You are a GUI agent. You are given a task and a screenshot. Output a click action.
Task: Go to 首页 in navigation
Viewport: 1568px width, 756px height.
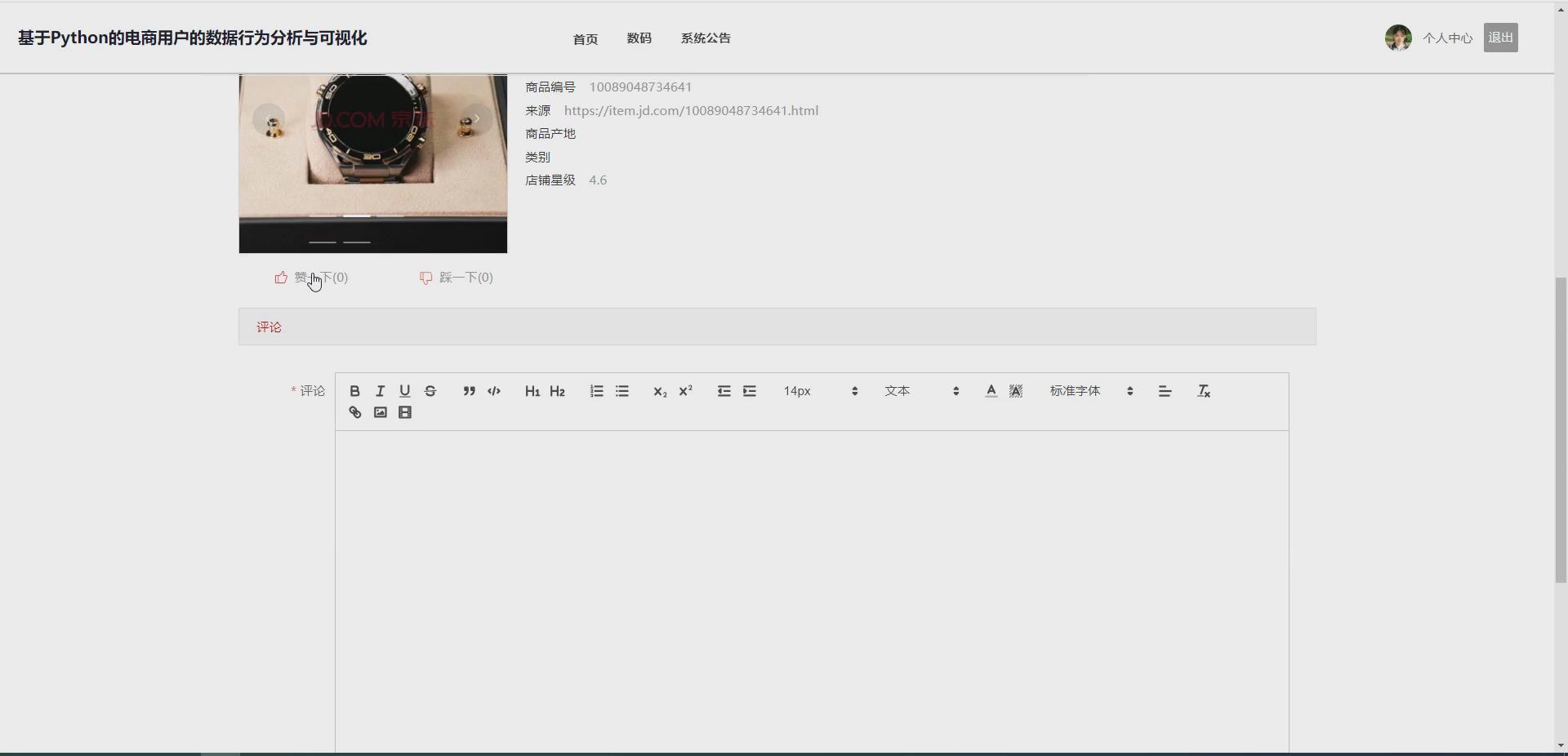point(586,39)
